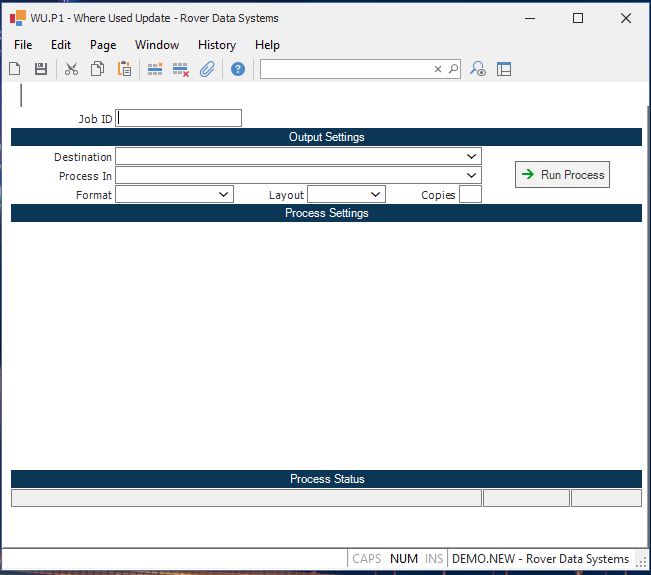Click into the Job ID field
Screen dimensions: 651x575
pos(179,118)
